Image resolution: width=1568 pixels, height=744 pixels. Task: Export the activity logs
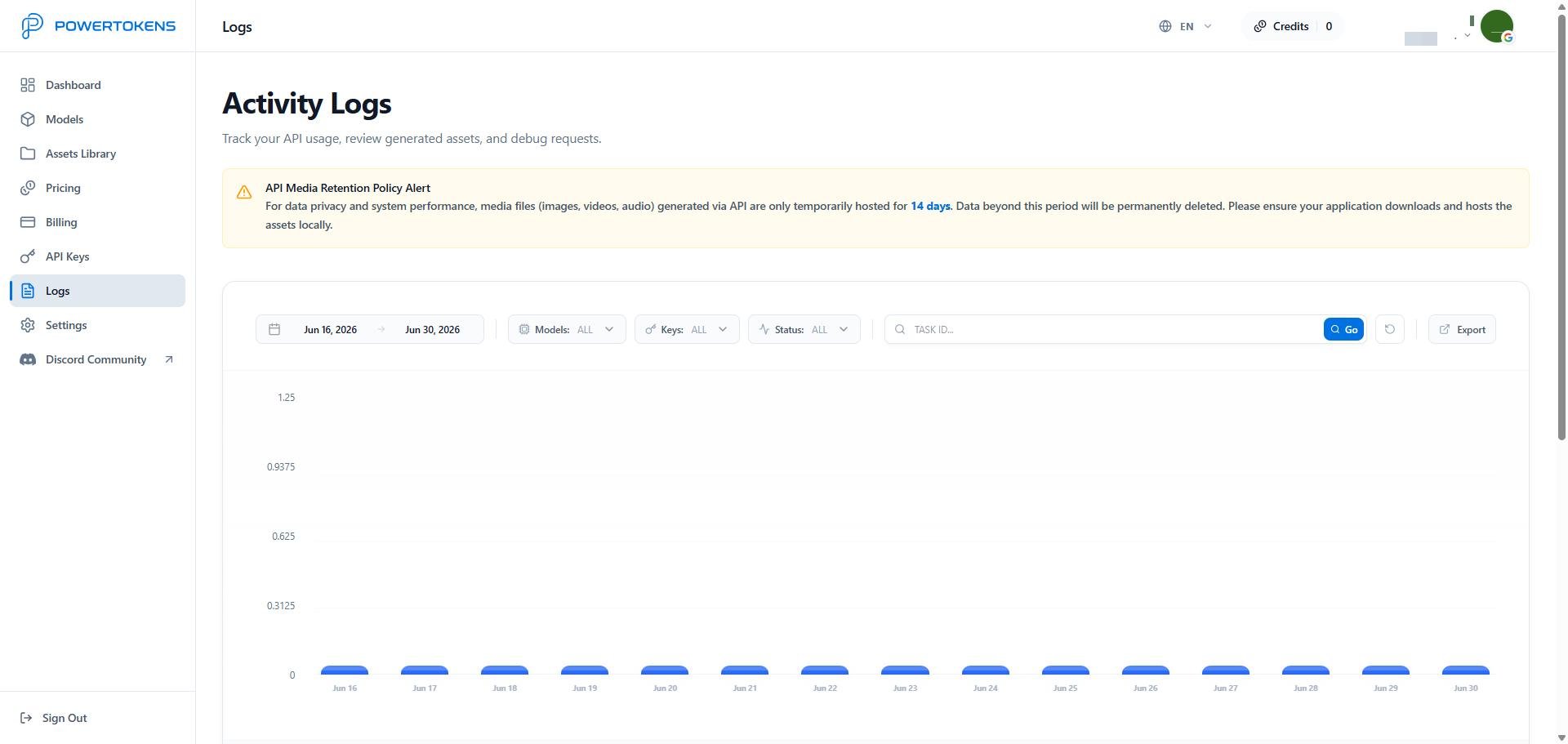[x=1462, y=329]
